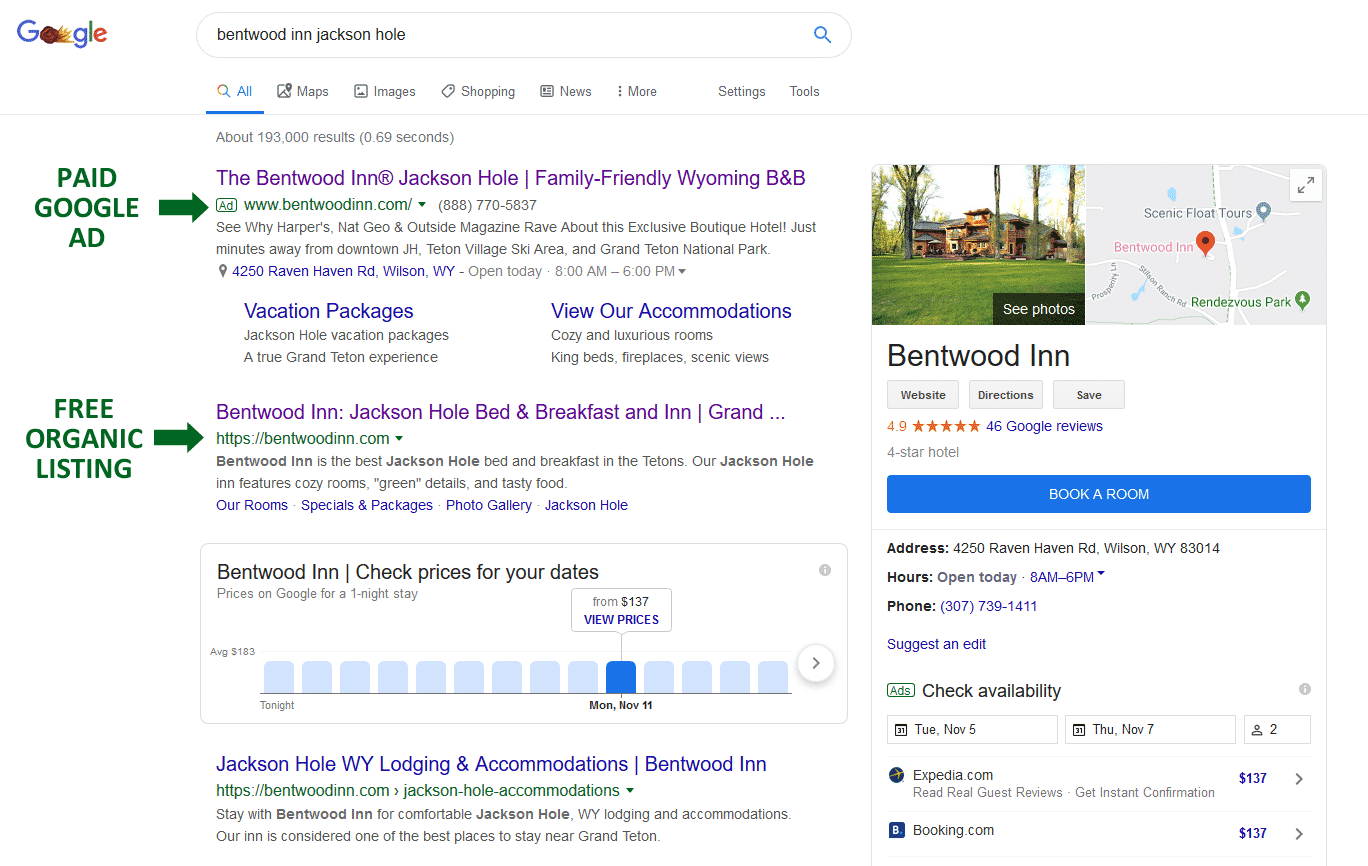
Task: Click Suggest an edit link
Action: click(x=936, y=644)
